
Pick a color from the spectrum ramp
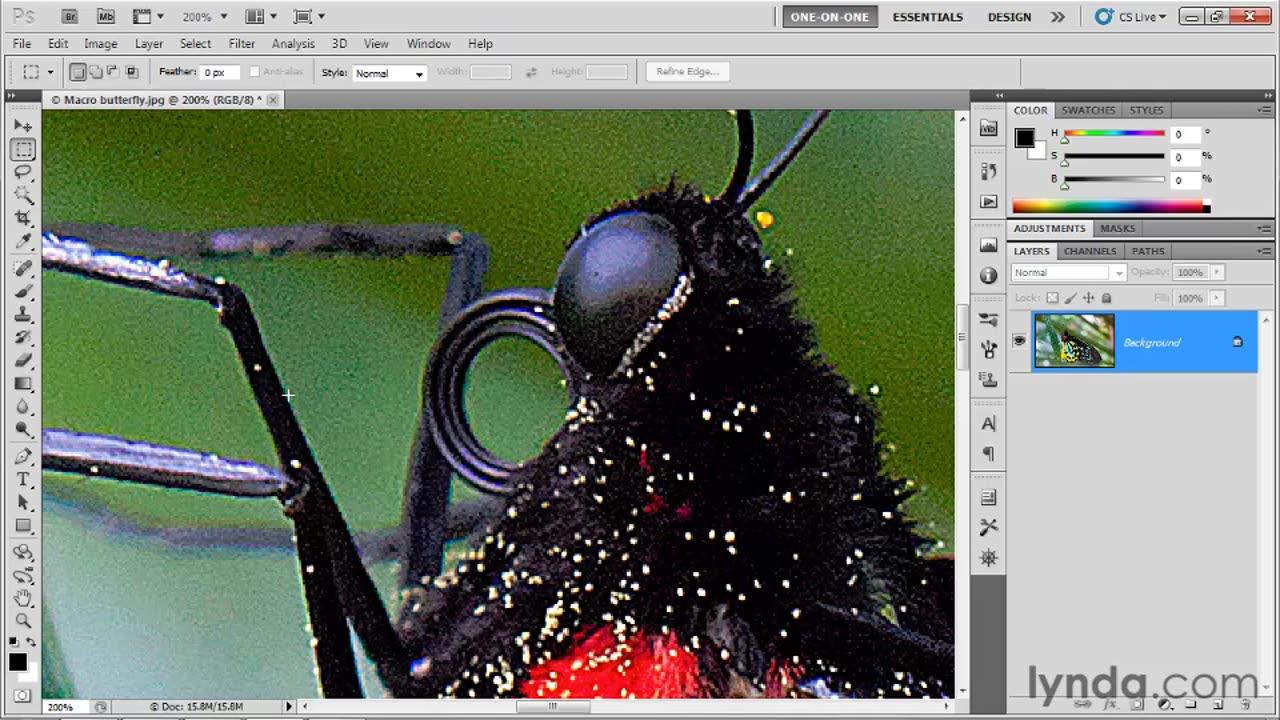tap(1110, 207)
